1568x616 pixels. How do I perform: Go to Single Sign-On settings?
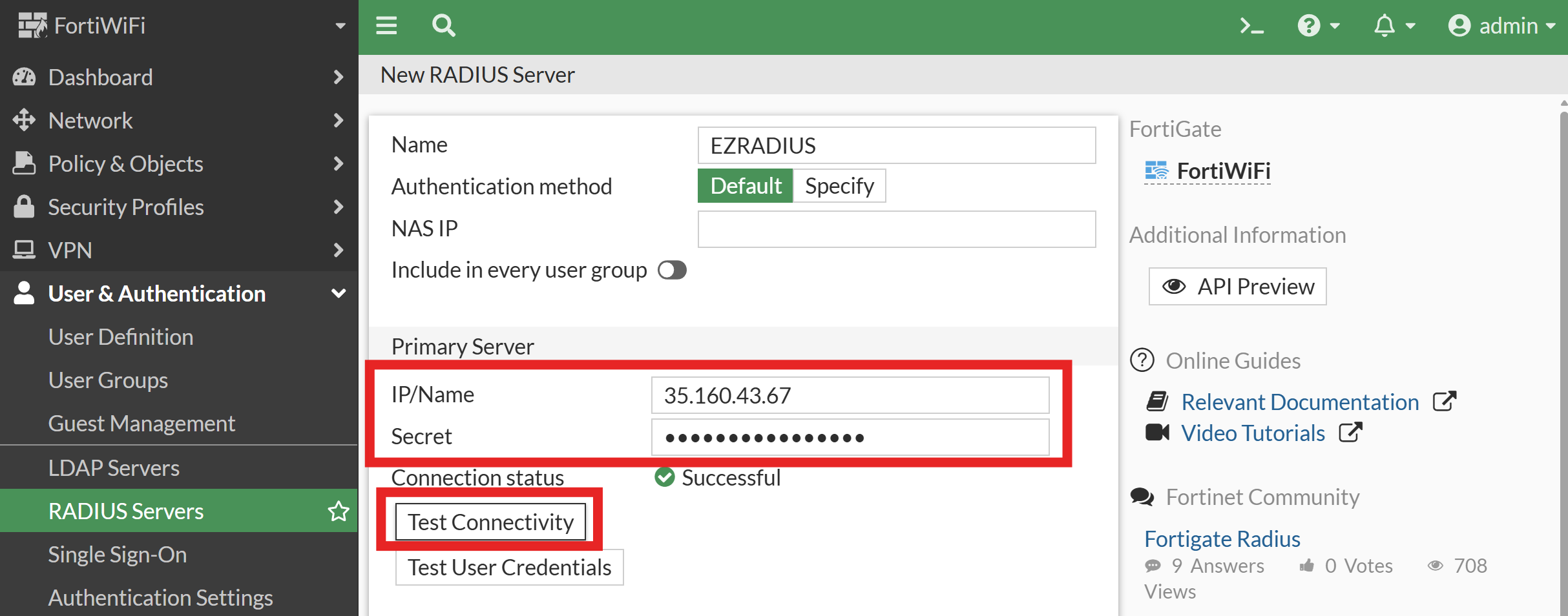pyautogui.click(x=117, y=554)
